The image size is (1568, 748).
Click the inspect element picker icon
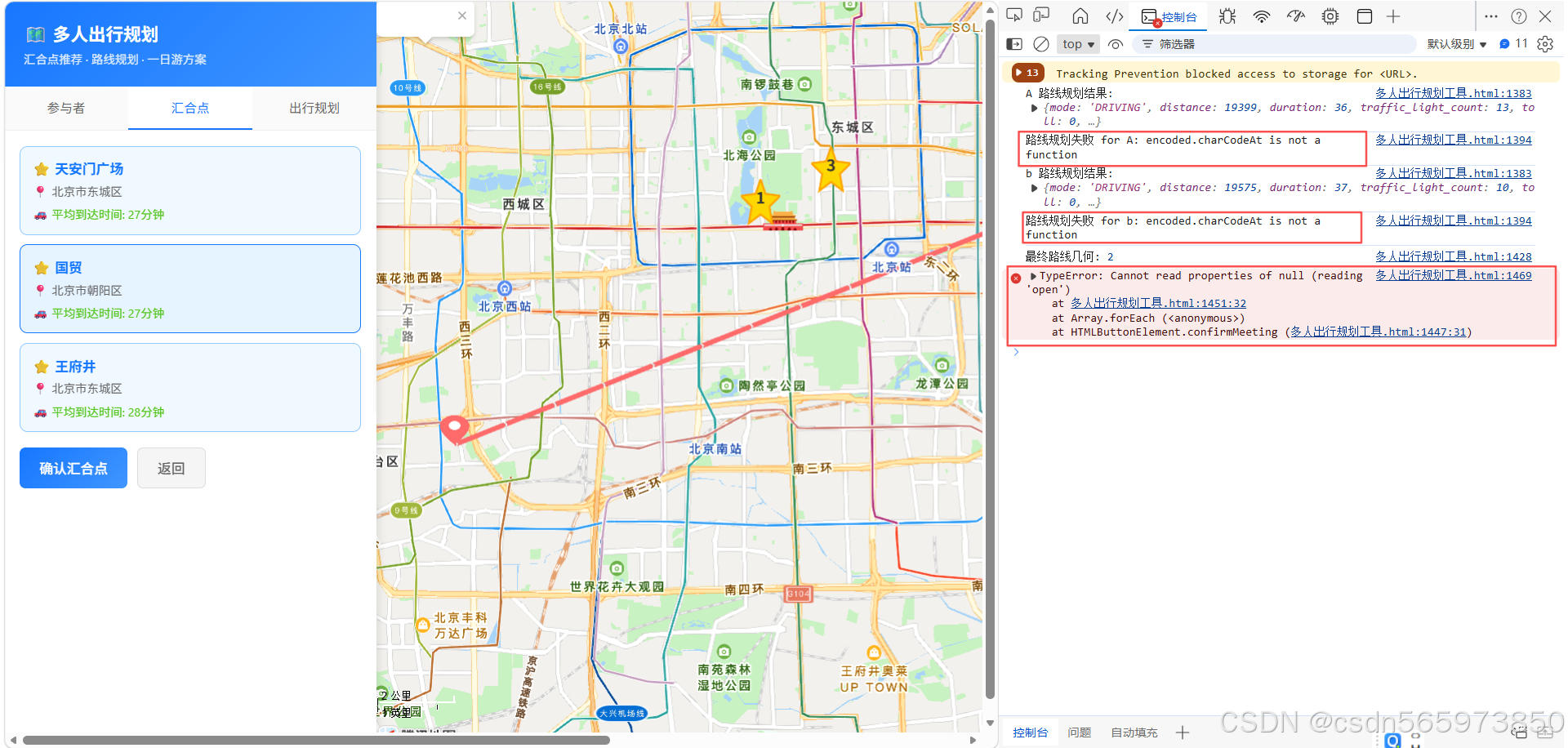coord(1014,16)
